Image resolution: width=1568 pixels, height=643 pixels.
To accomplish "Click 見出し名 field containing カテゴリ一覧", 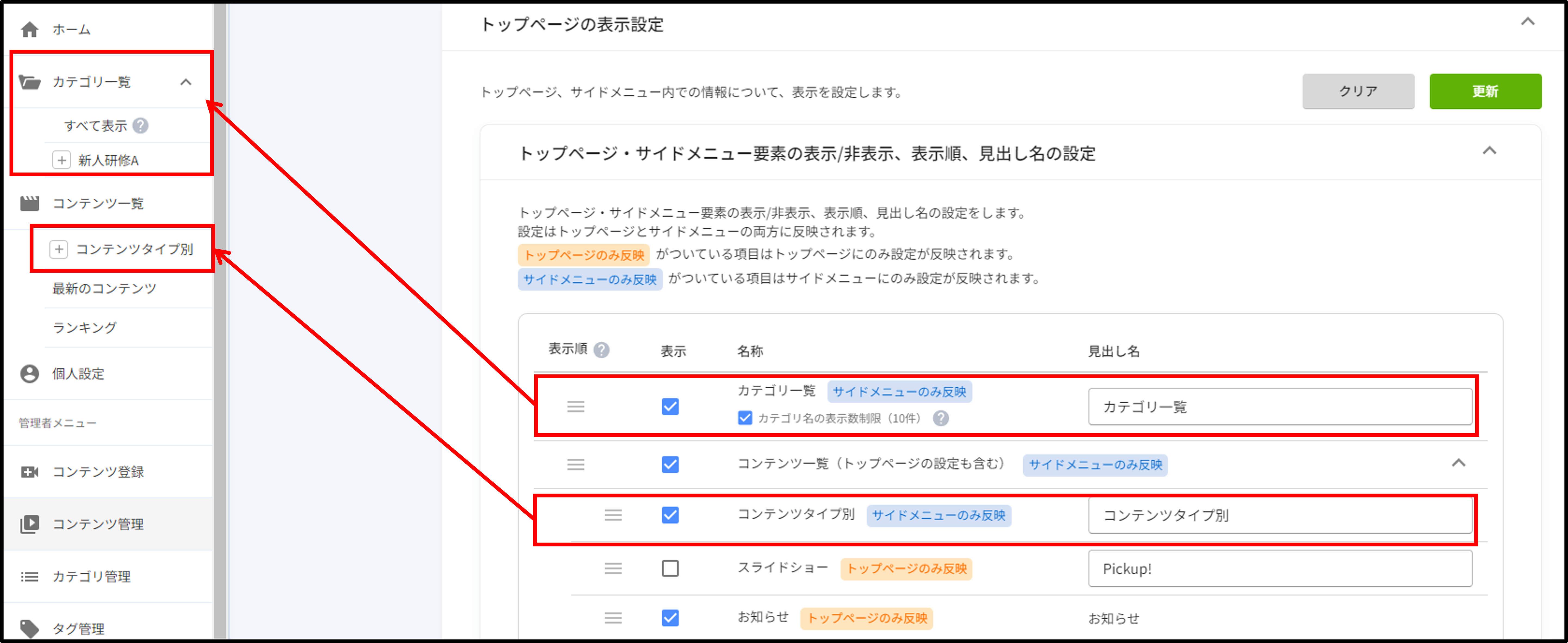I will pyautogui.click(x=1280, y=407).
